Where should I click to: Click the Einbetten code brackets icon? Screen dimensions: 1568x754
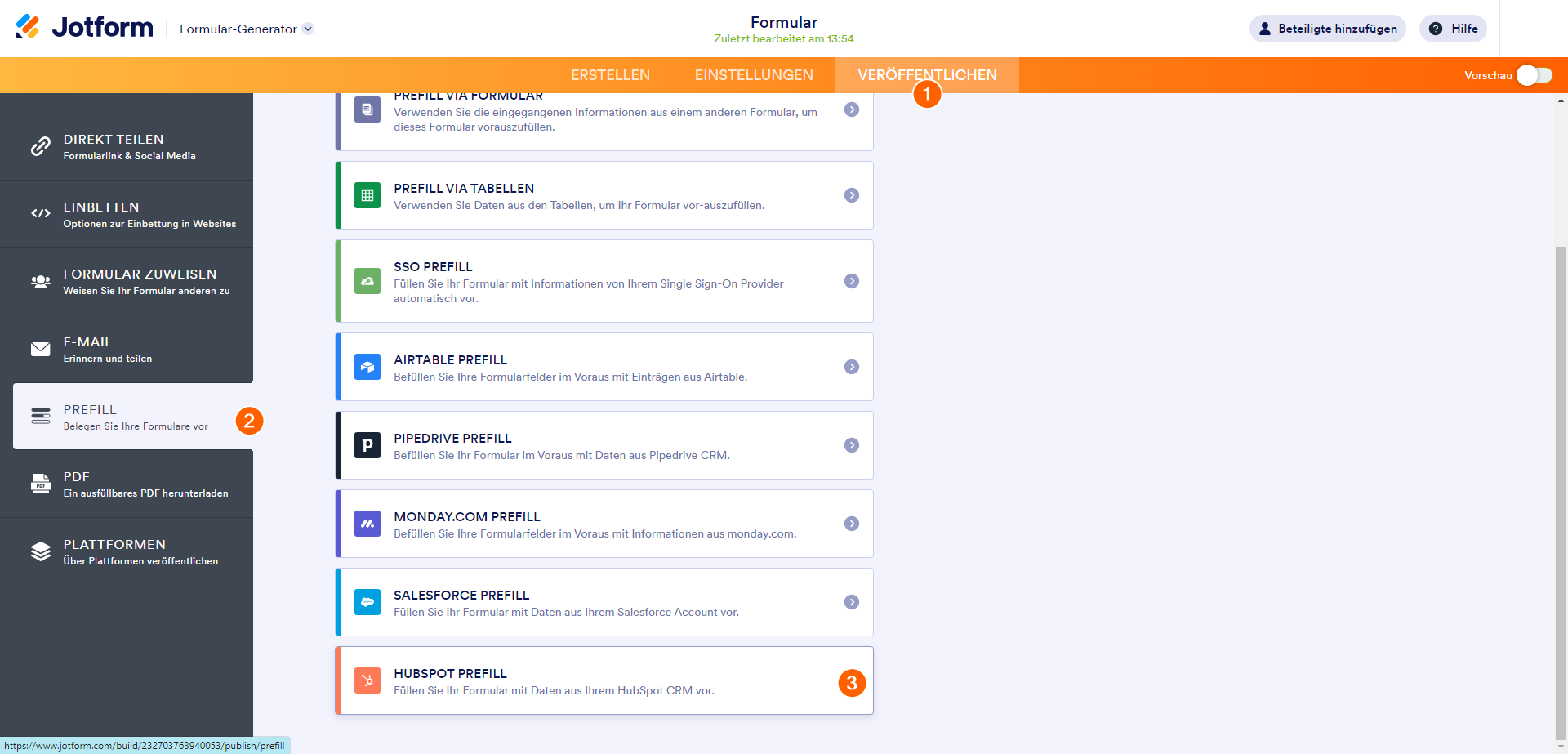pyautogui.click(x=41, y=213)
